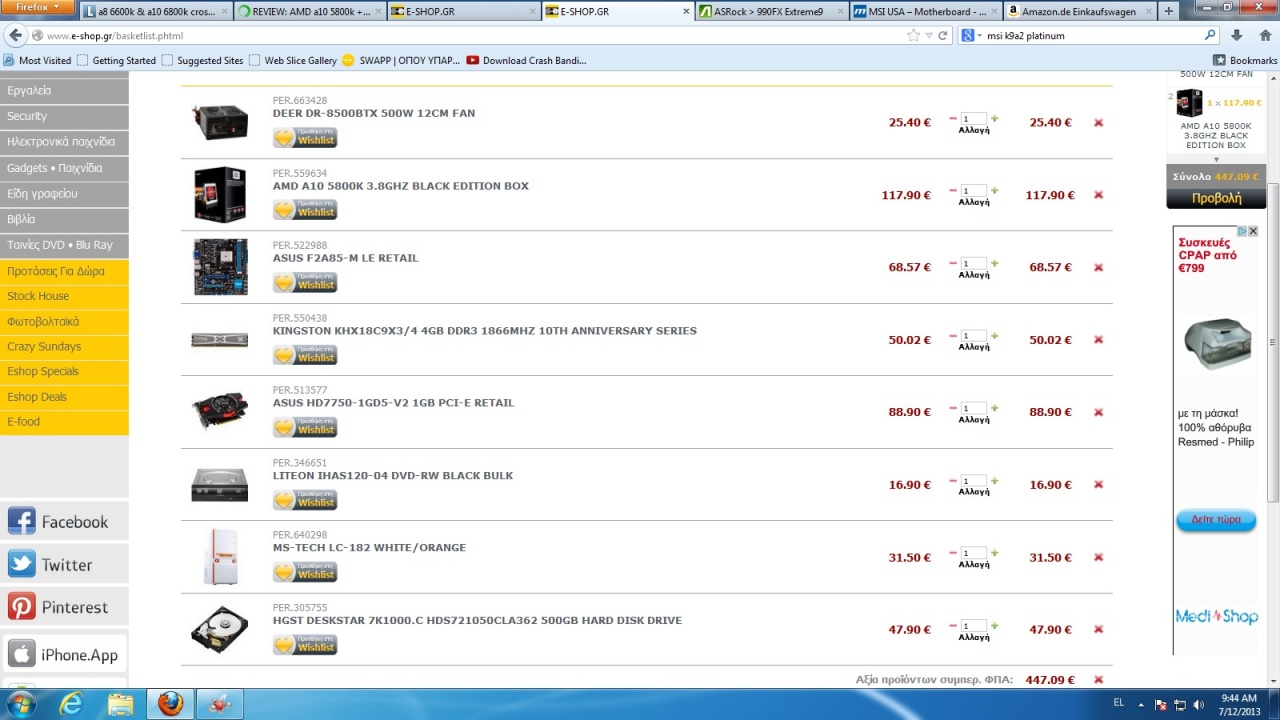This screenshot has width=1280, height=720.
Task: Switch to Amazon.de Einkaufswagen tab
Action: [x=1079, y=11]
